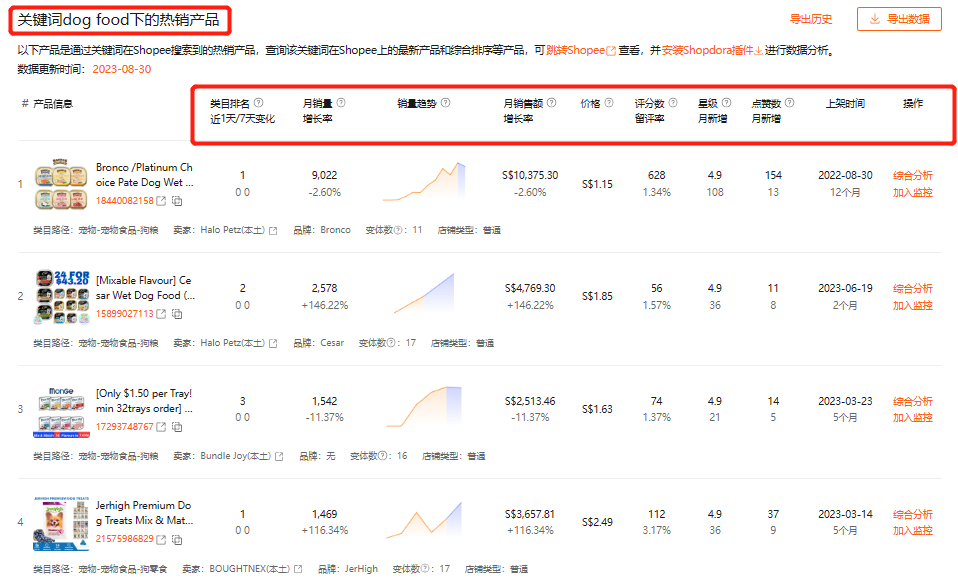Click 加入监控 for Bronco product
Screen dimensions: 958x587
(912, 192)
